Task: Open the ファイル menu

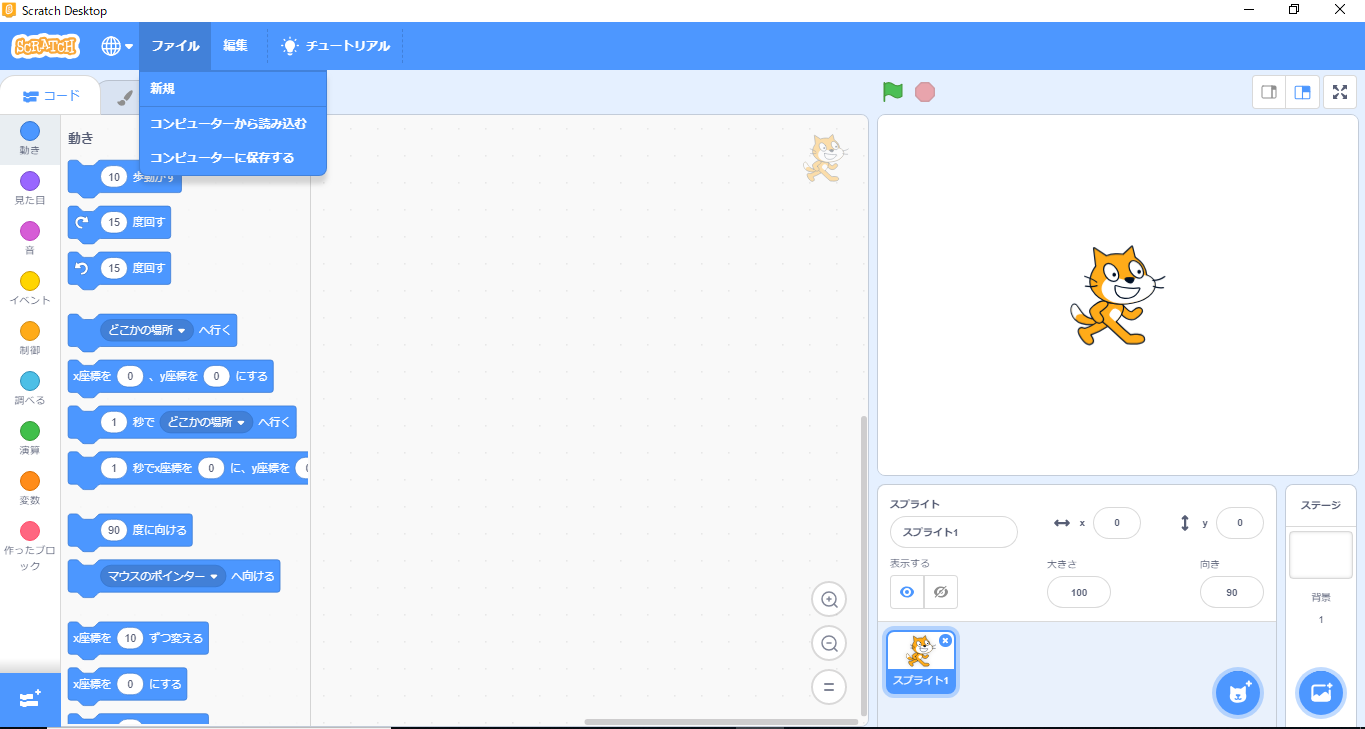Action: coord(175,46)
